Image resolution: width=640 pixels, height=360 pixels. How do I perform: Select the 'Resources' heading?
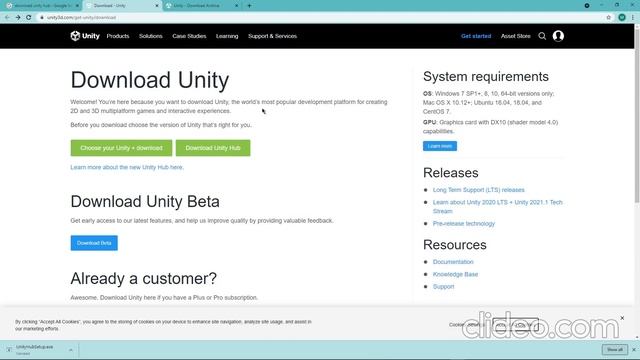pos(455,245)
